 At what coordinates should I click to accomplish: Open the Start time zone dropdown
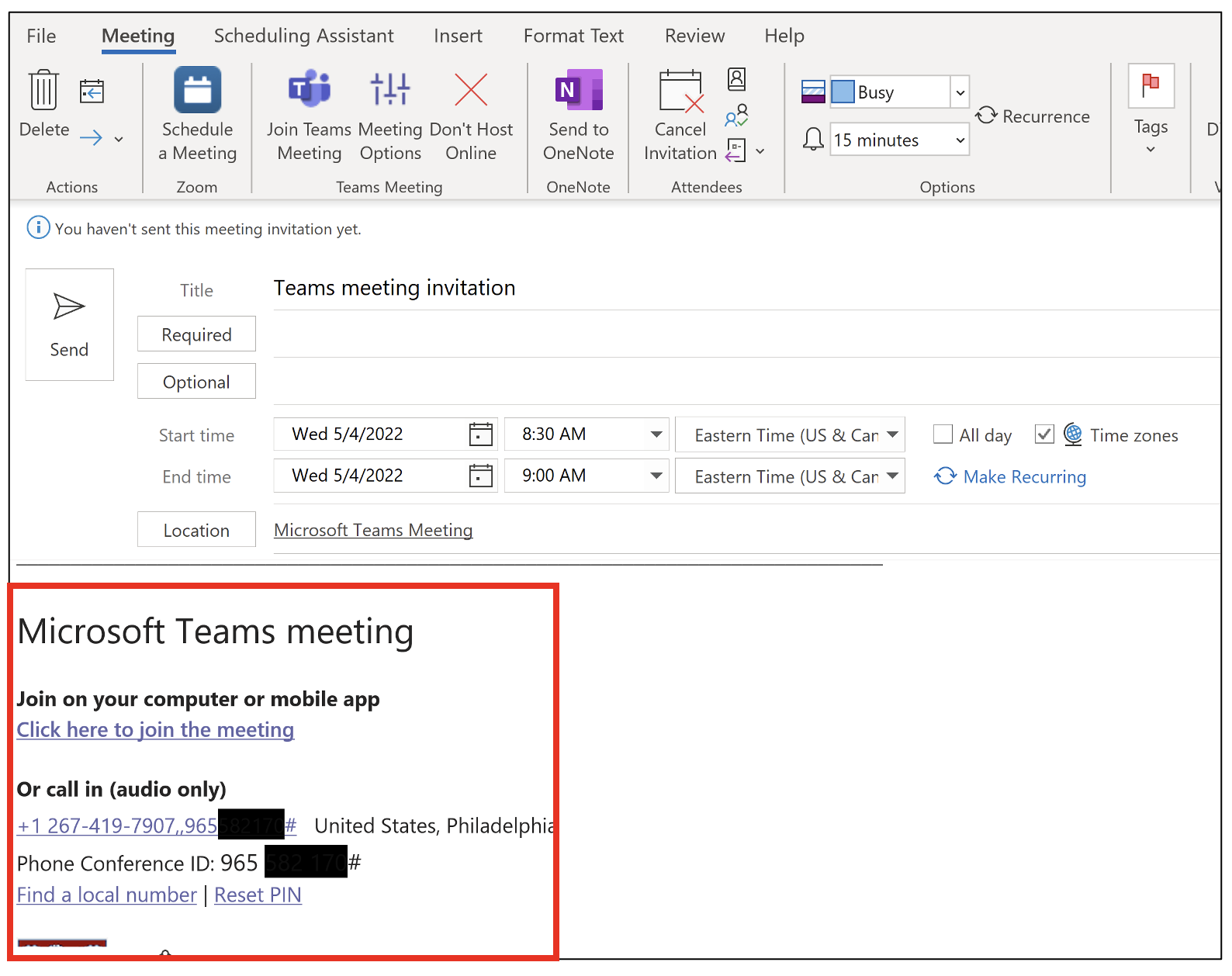point(892,434)
